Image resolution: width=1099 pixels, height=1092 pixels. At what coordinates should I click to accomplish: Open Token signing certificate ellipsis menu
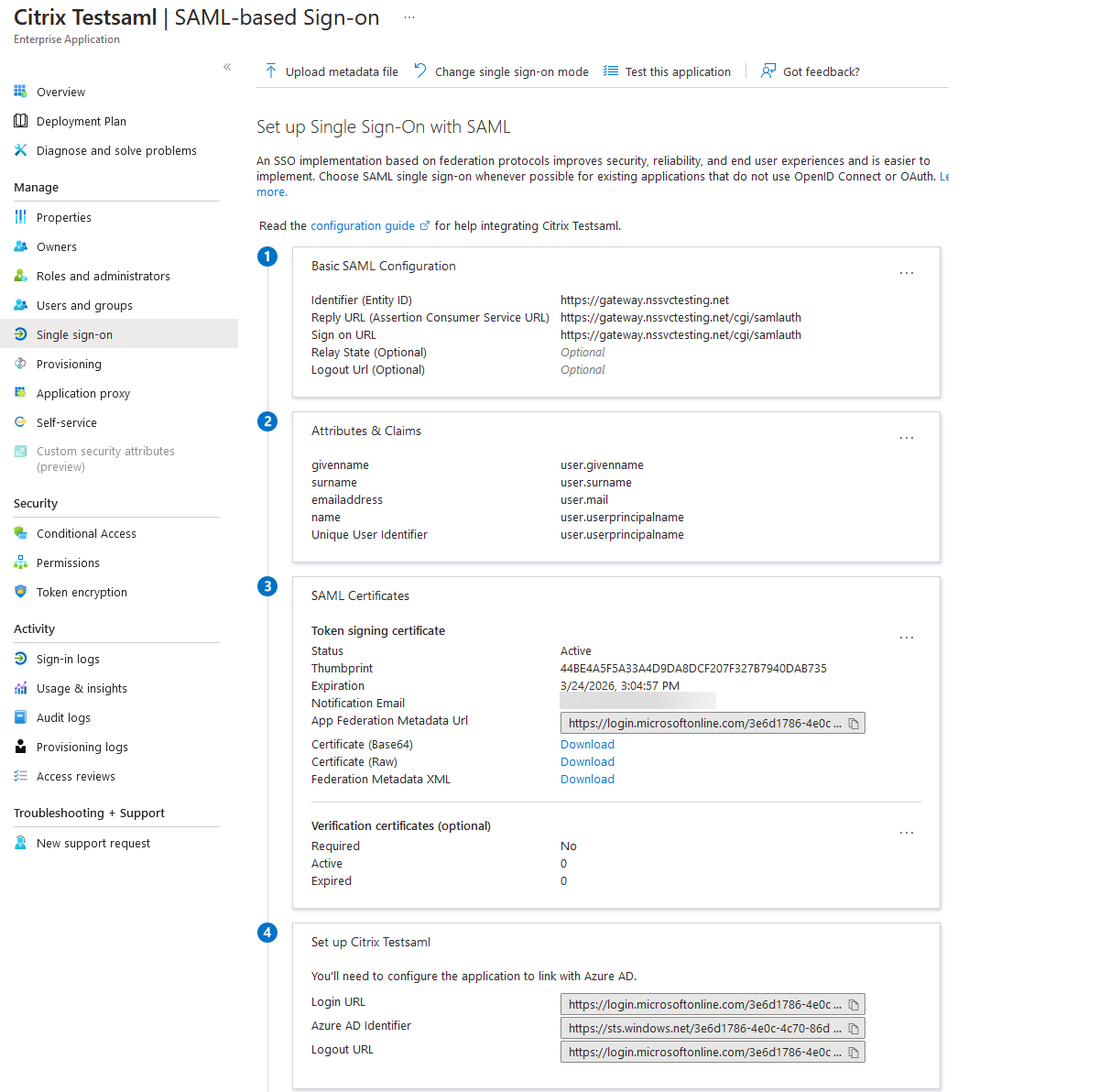907,638
